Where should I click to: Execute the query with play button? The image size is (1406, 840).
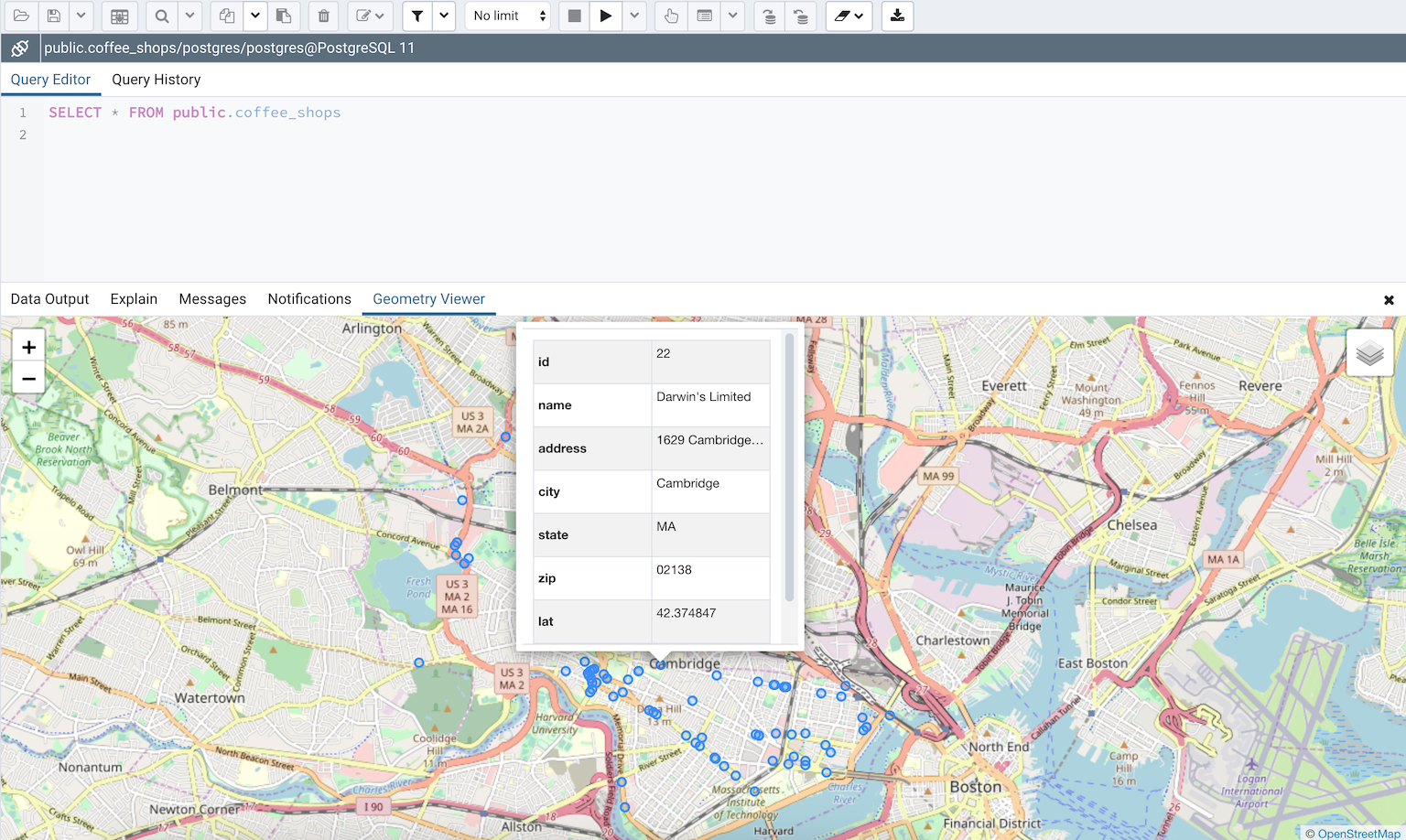click(605, 16)
